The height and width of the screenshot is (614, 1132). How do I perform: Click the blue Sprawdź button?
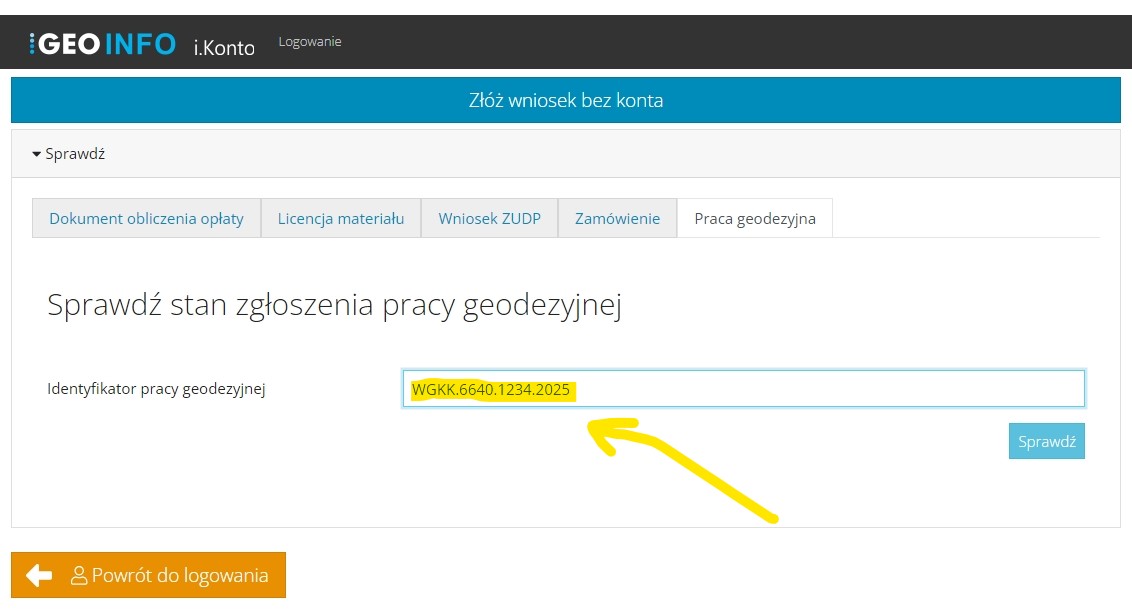click(x=1046, y=441)
